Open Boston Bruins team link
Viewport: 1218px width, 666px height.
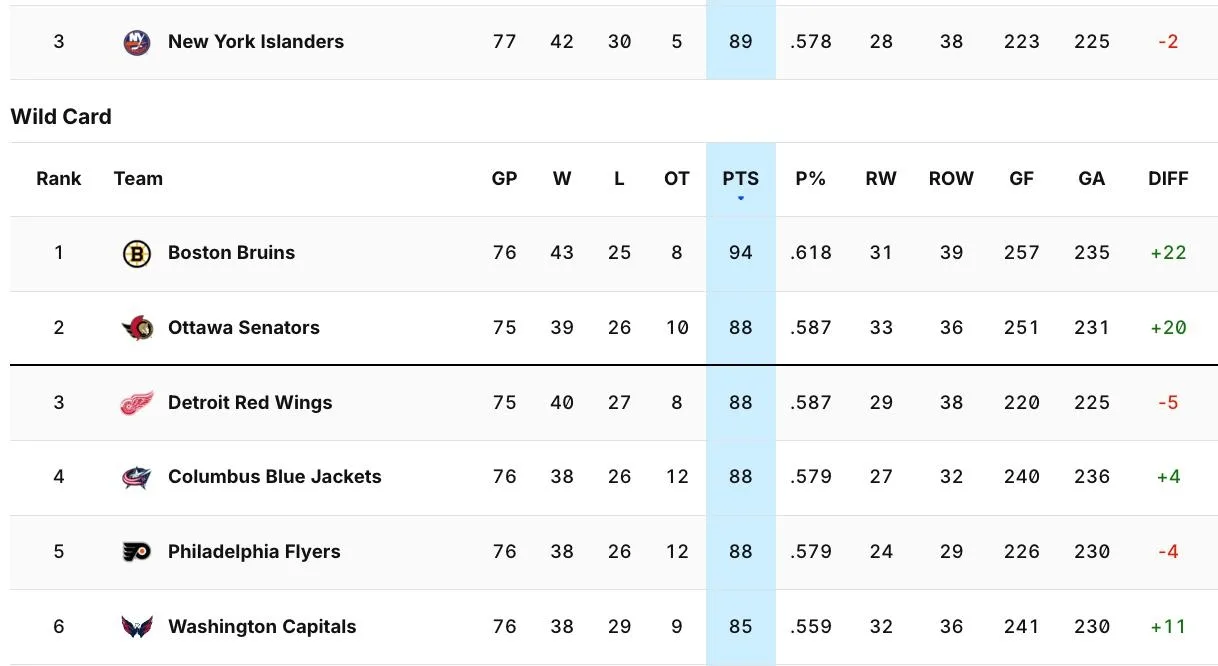tap(232, 253)
